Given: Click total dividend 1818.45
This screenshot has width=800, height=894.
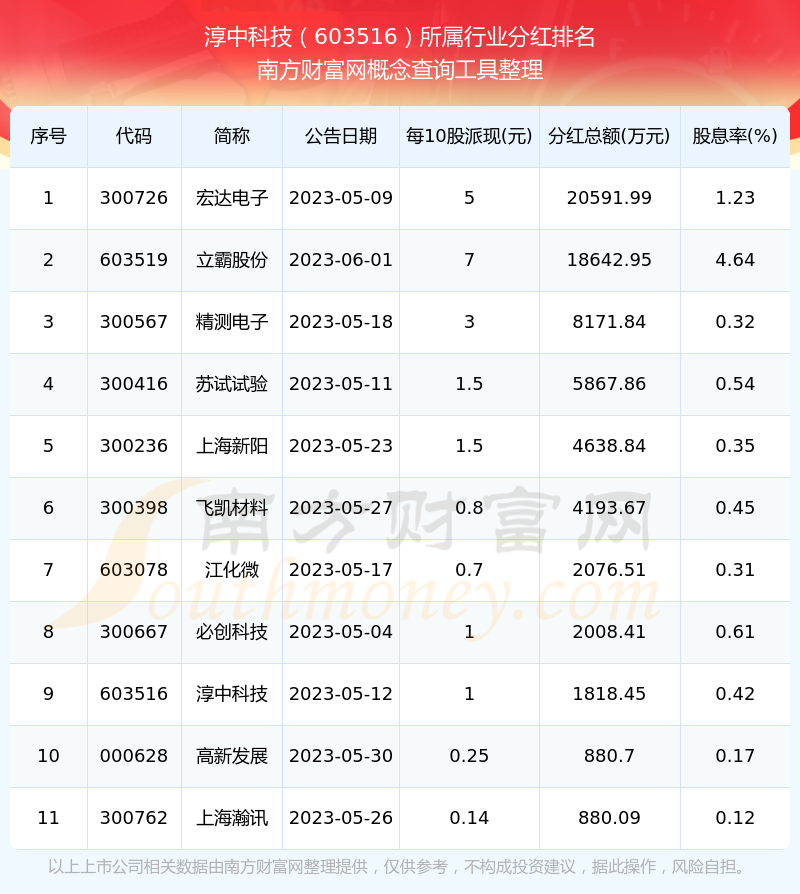Looking at the screenshot, I should point(609,694).
